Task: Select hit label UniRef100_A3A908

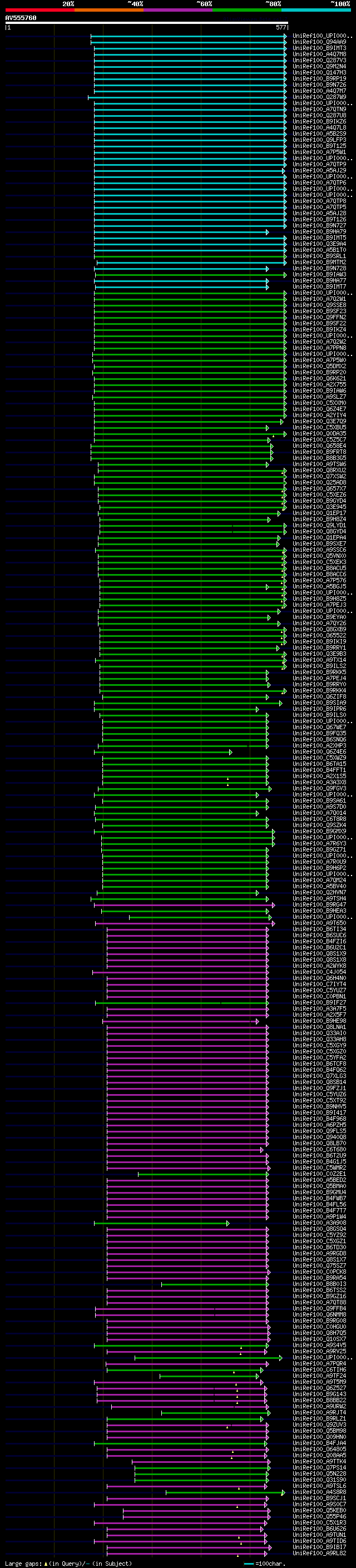Action: [319, 1223]
